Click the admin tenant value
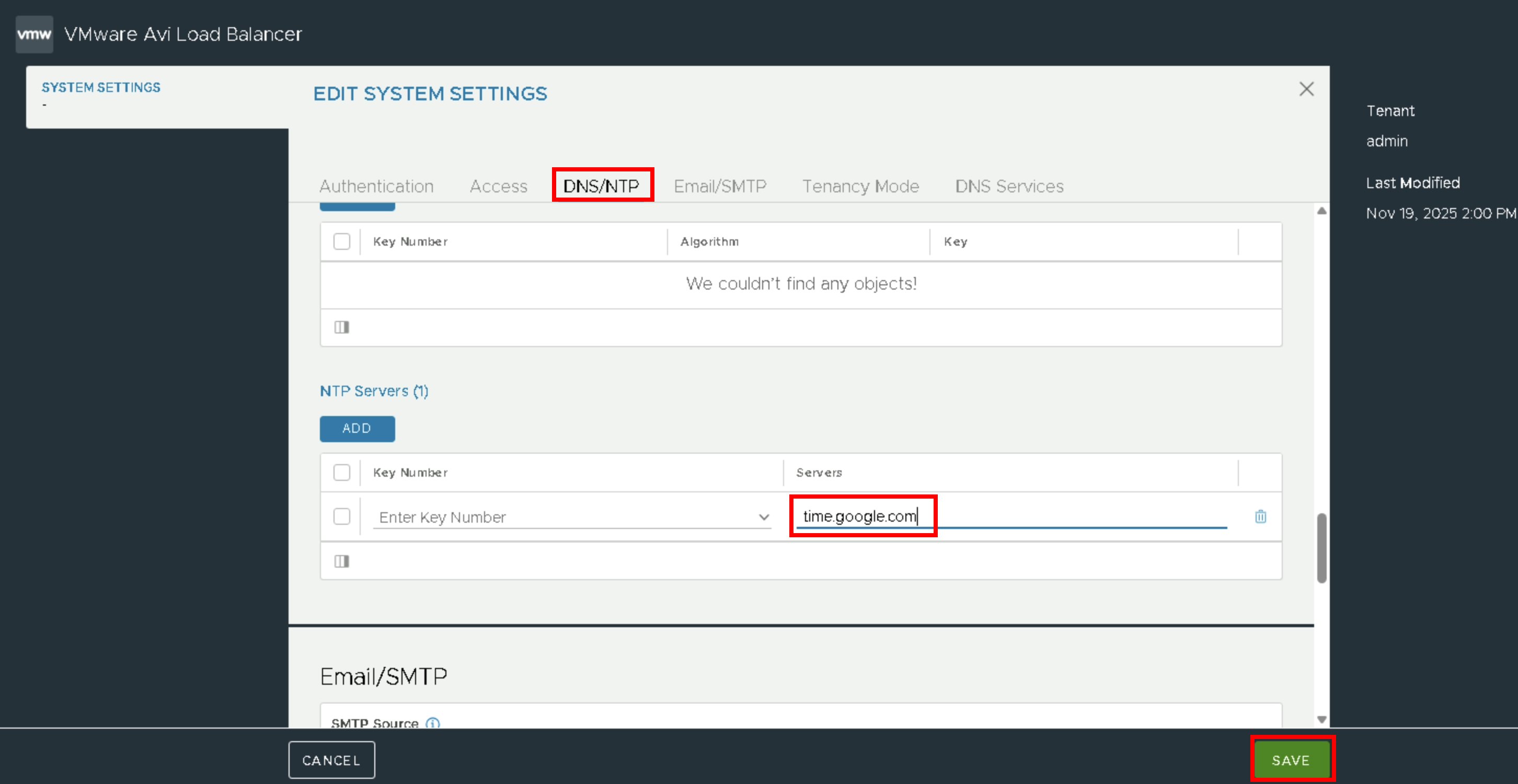The height and width of the screenshot is (784, 1518). (x=1387, y=141)
